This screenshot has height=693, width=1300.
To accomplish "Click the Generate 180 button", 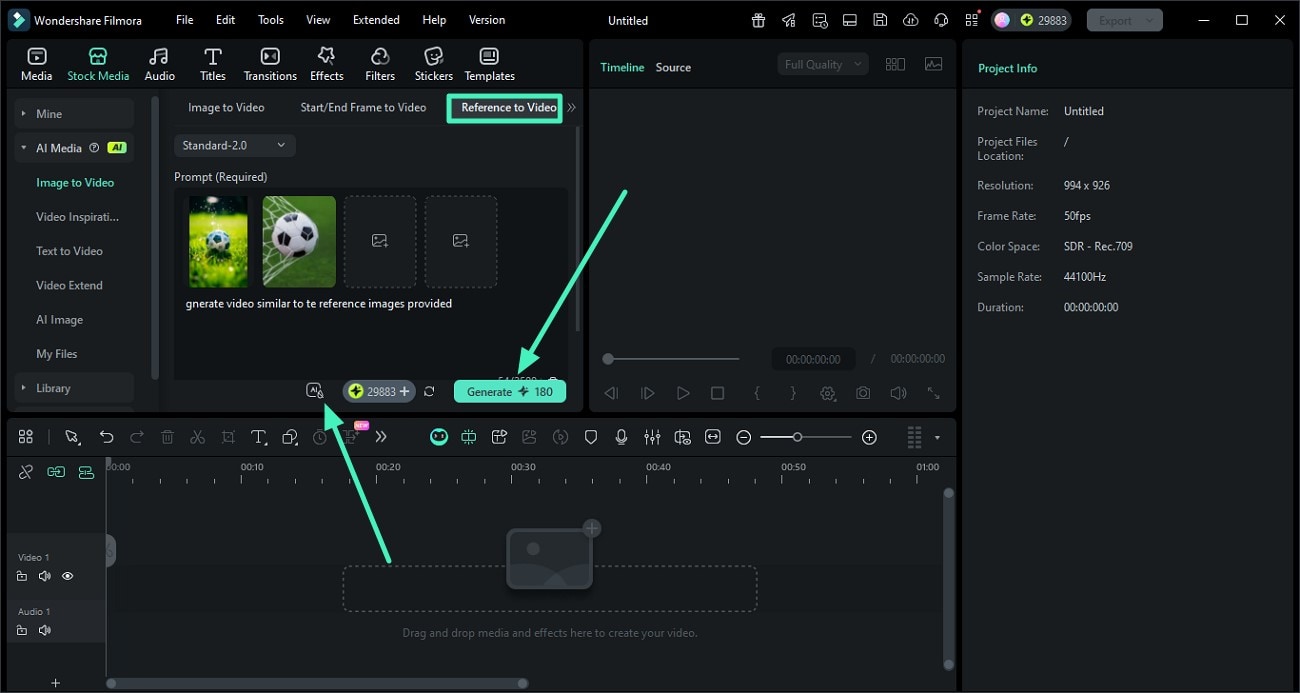I will coord(510,391).
